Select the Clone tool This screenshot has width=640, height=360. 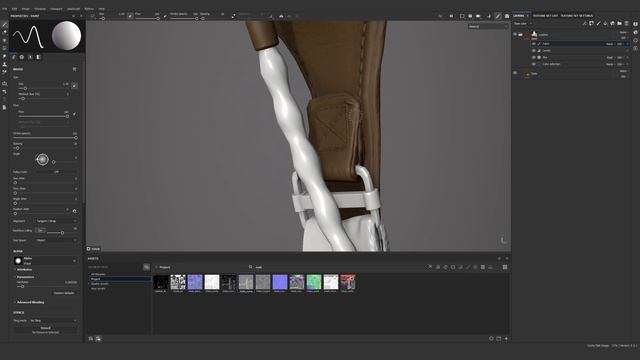click(4, 64)
